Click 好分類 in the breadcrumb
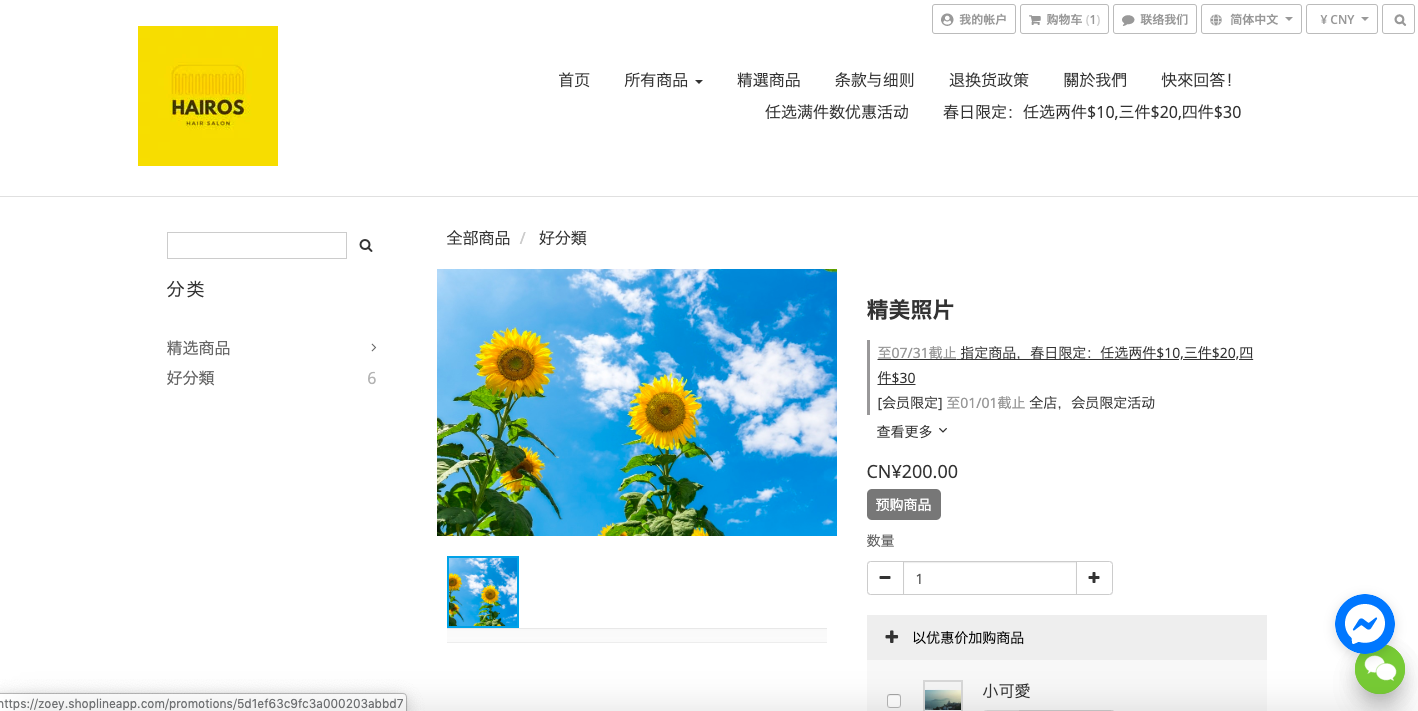1418x711 pixels. pyautogui.click(x=562, y=238)
